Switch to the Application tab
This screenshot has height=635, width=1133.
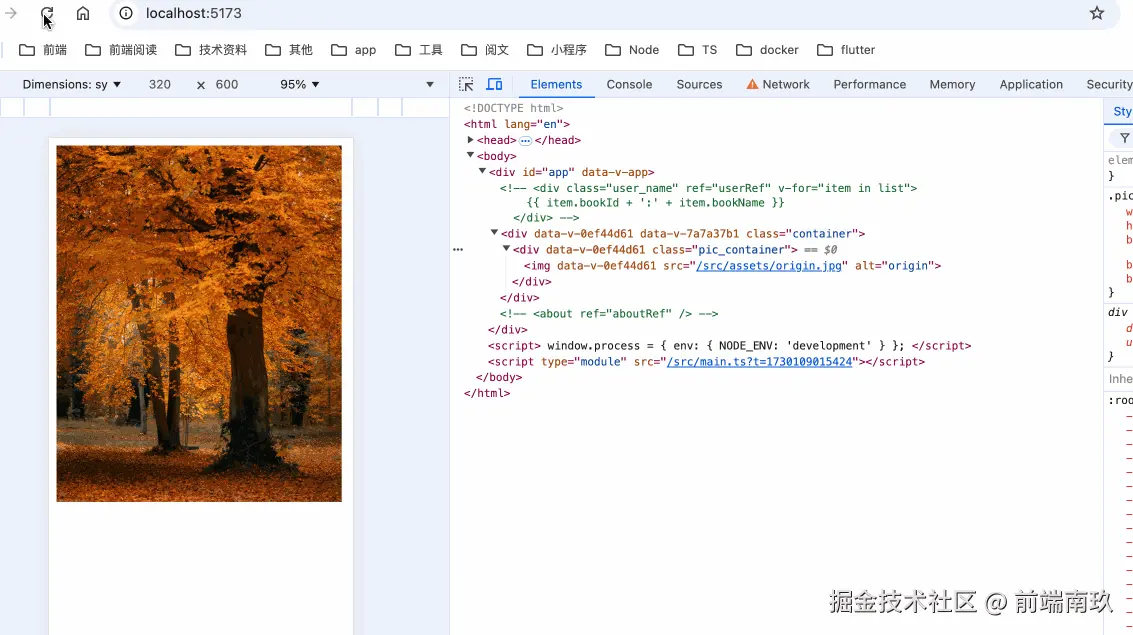coord(1031,85)
